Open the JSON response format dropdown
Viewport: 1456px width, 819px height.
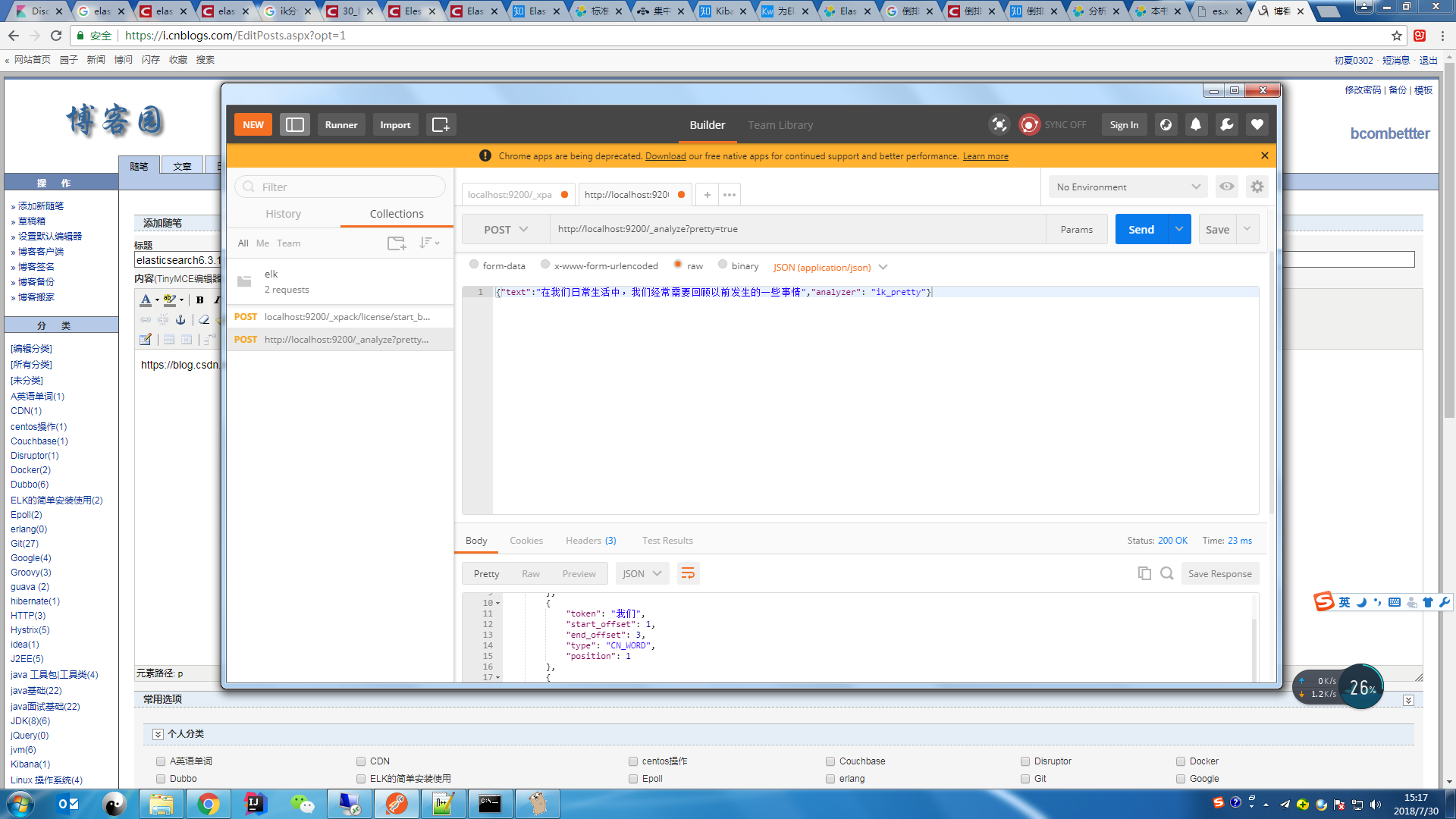coord(642,574)
